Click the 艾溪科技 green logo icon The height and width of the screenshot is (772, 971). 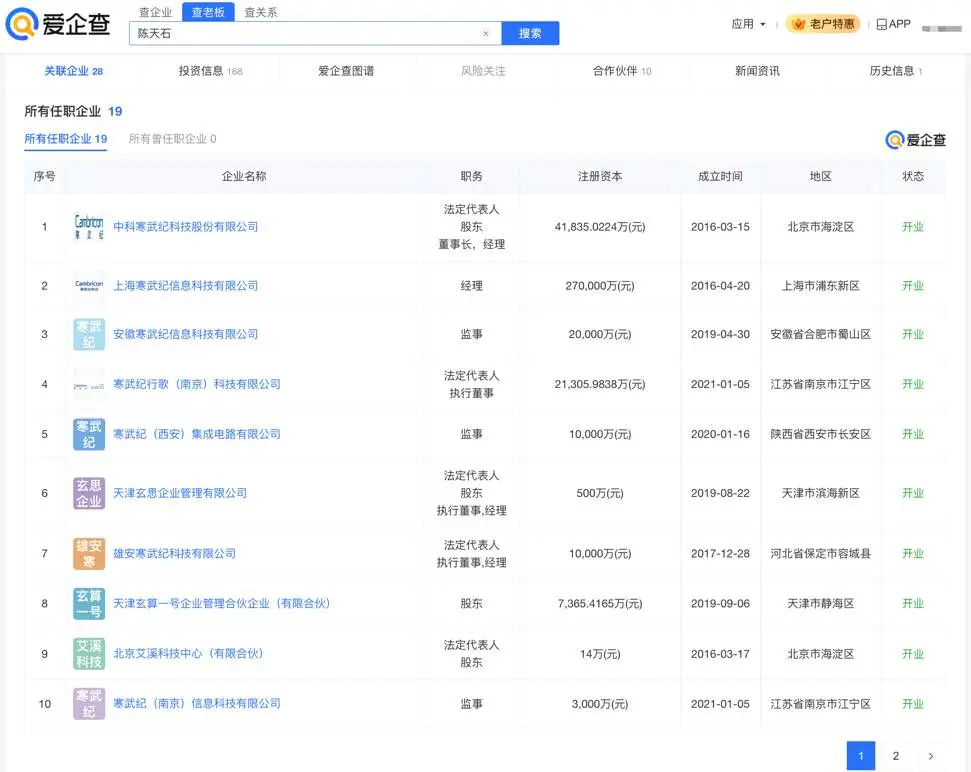89,653
